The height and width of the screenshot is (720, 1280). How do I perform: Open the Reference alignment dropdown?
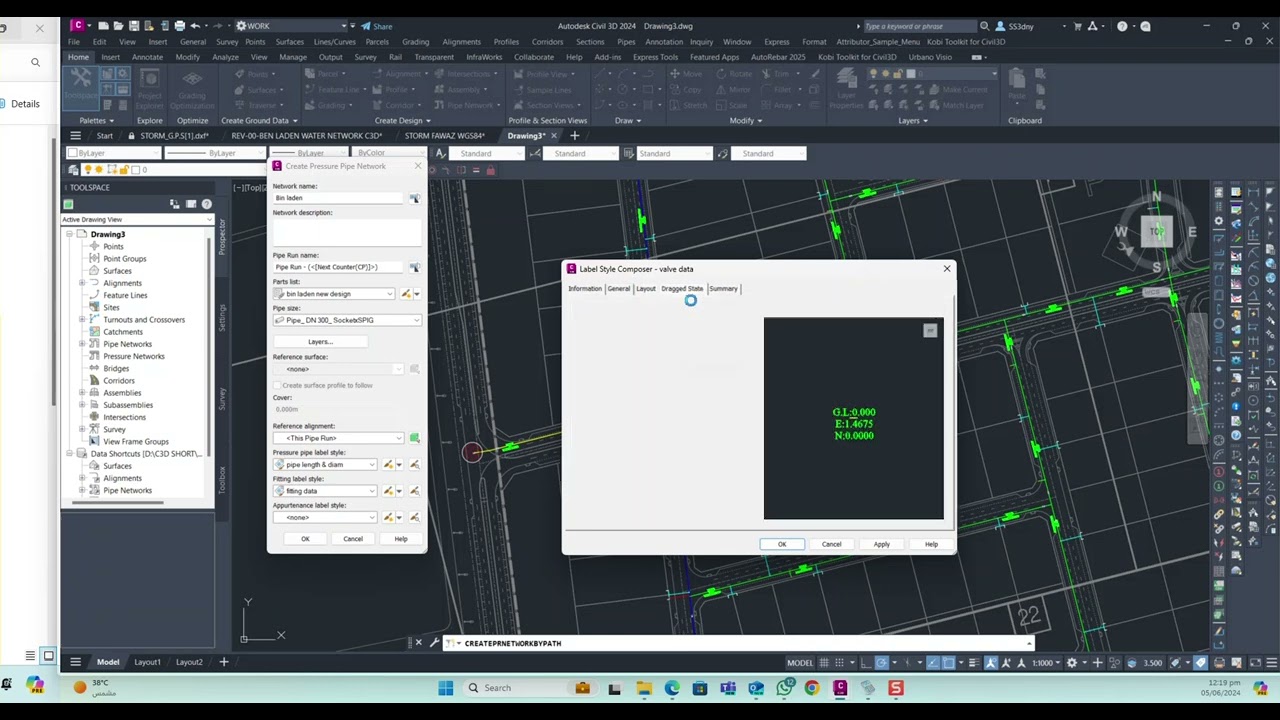click(339, 438)
